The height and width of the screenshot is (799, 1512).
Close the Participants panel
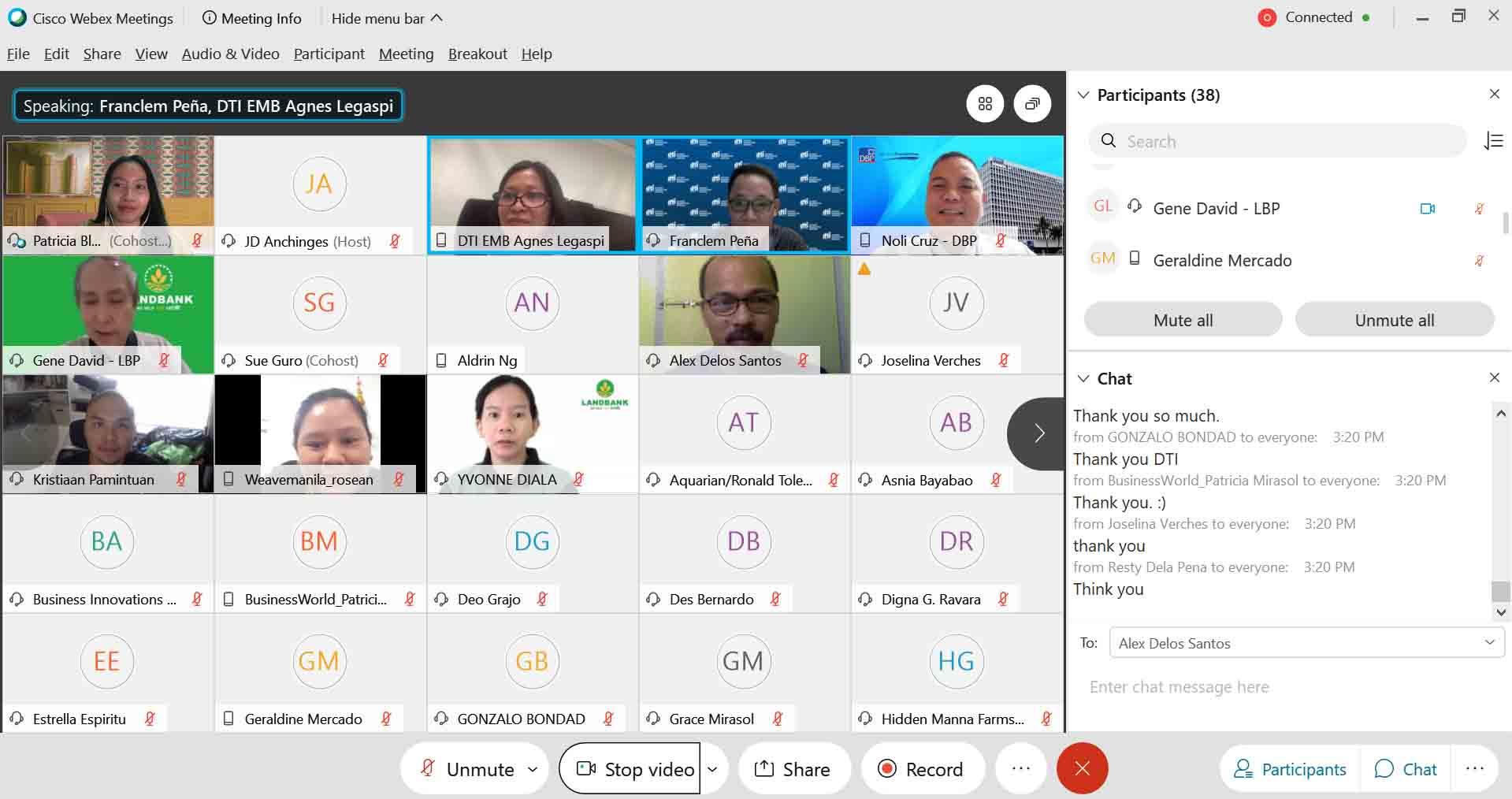coord(1494,94)
